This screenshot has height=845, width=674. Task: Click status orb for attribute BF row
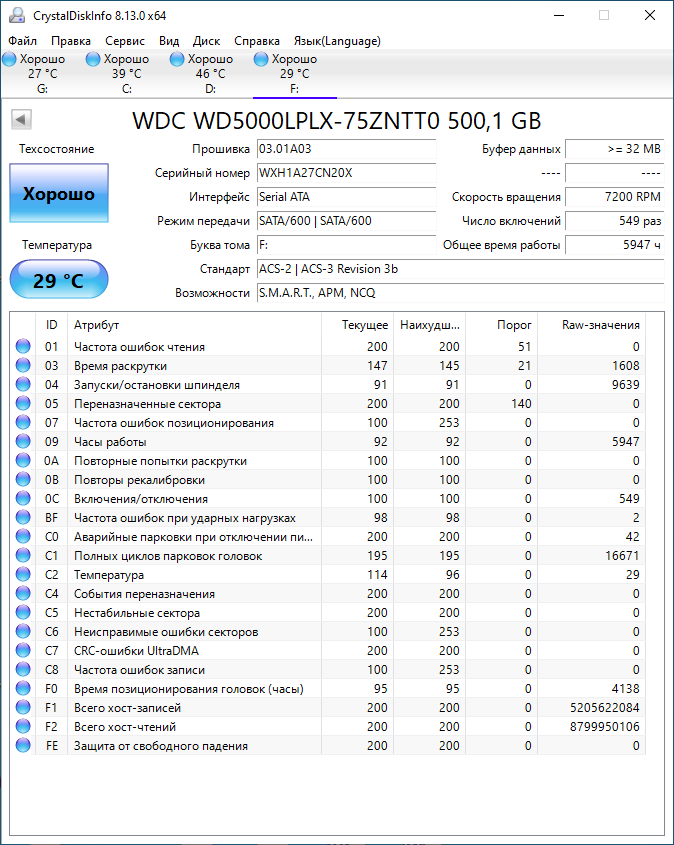point(23,517)
